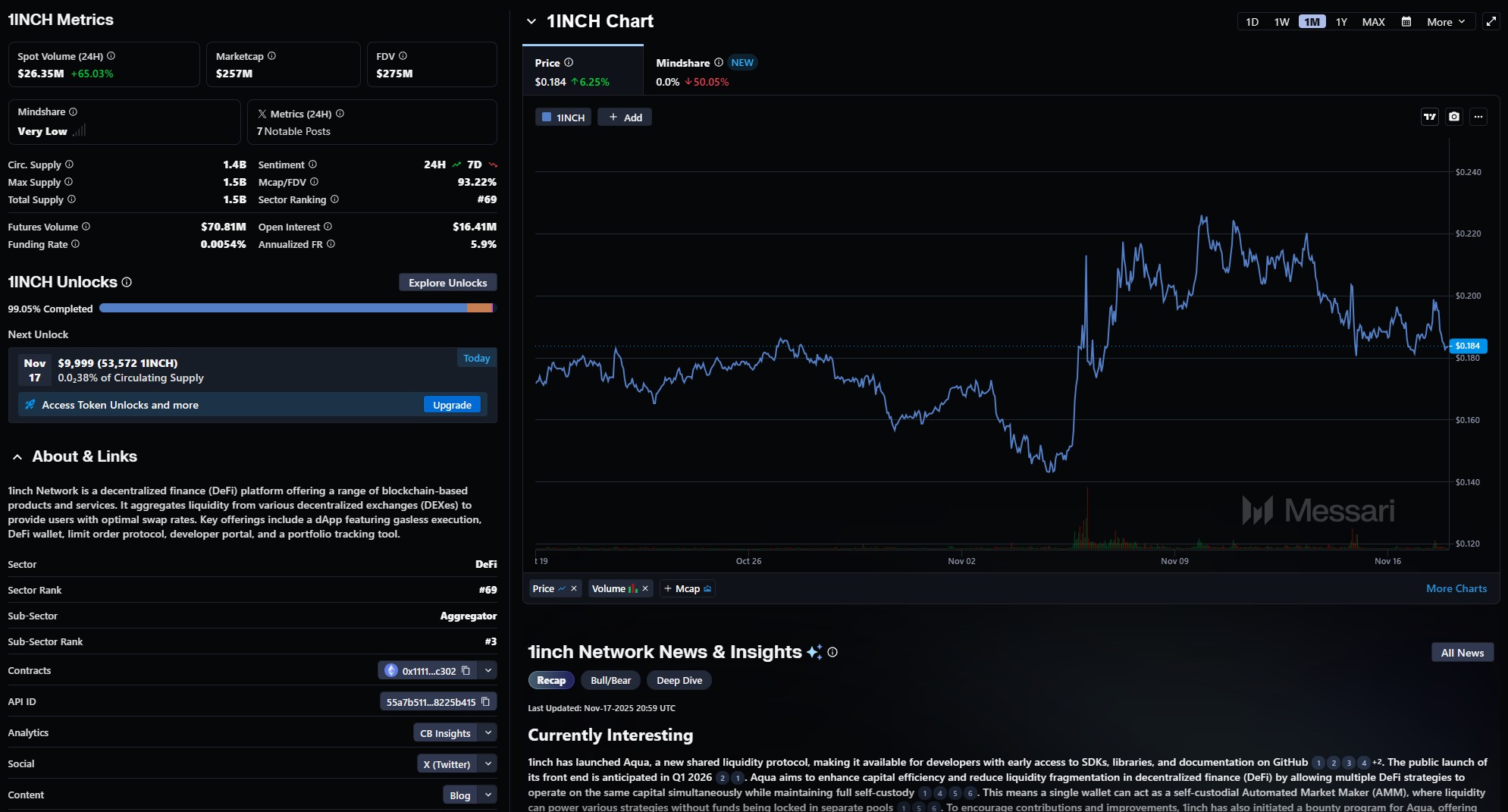Copy the API ID value
The width and height of the screenshot is (1508, 812).
[486, 702]
